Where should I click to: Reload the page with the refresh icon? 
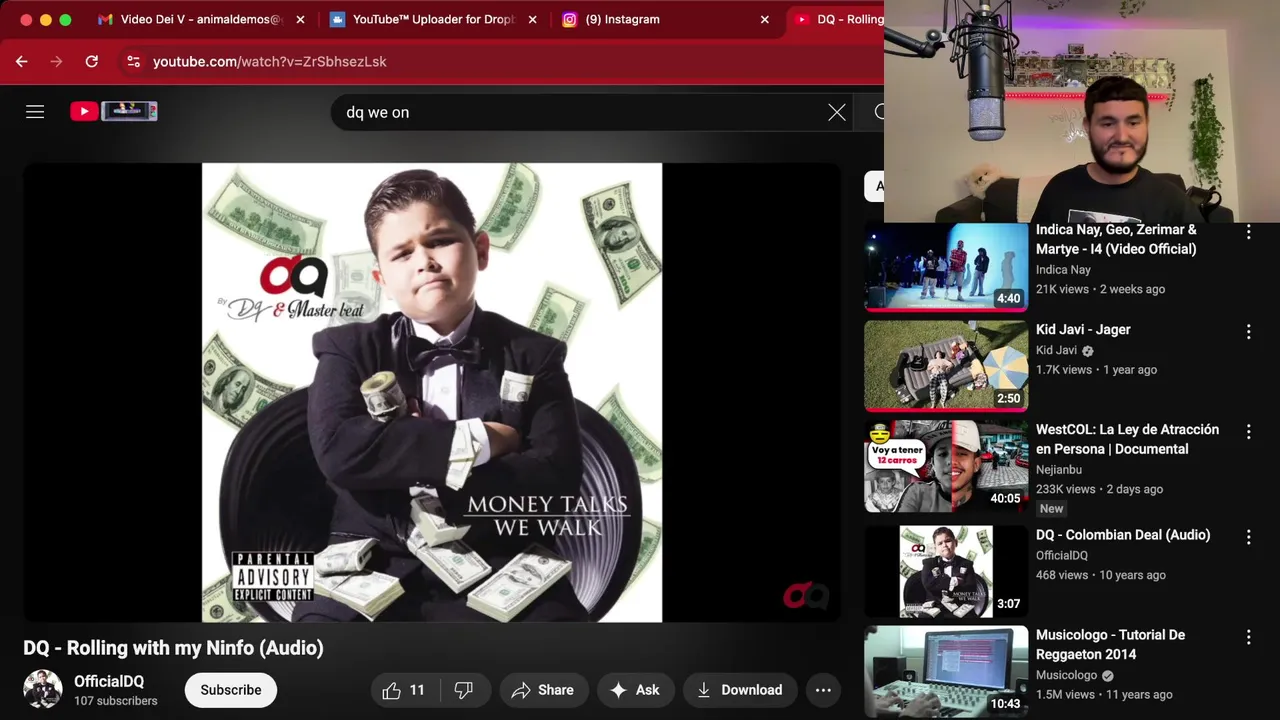click(91, 61)
